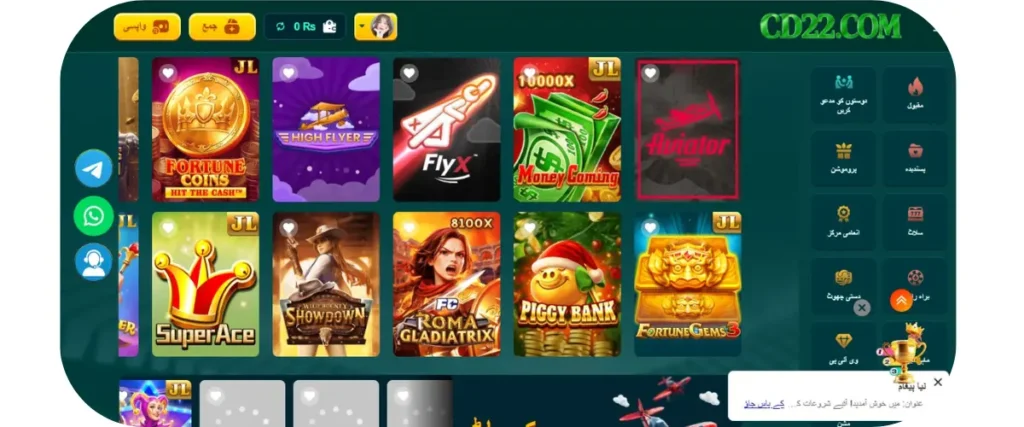The width and height of the screenshot is (1024, 427).
Task: Favorite the Fortune Coins game with heart
Action: [168, 72]
